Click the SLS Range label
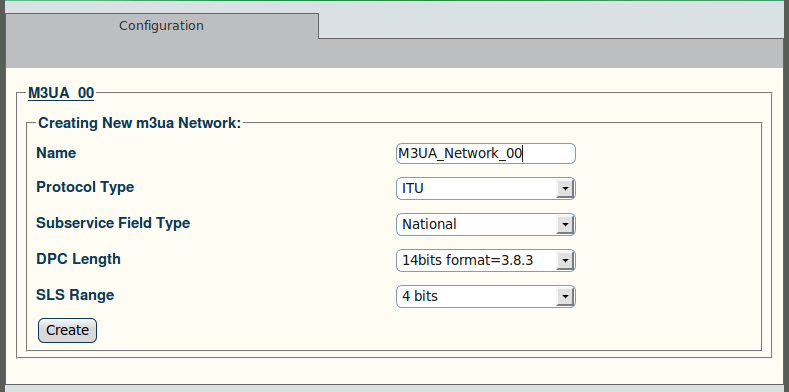This screenshot has width=789, height=392. (75, 295)
